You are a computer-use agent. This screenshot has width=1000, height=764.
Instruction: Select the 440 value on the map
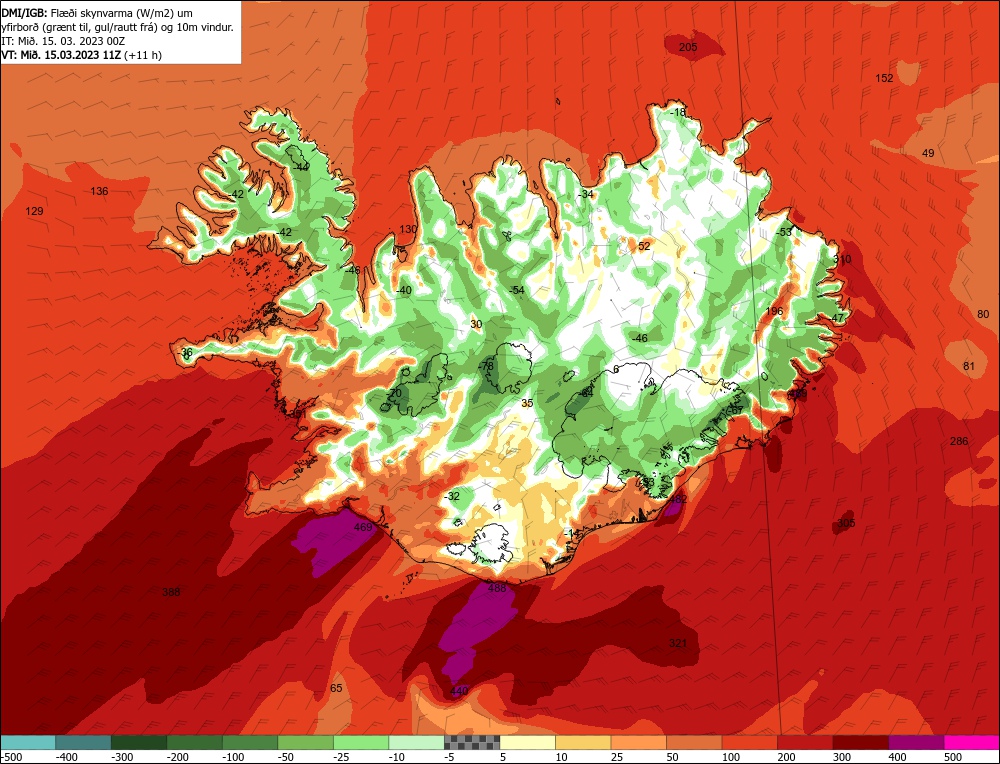pyautogui.click(x=459, y=691)
